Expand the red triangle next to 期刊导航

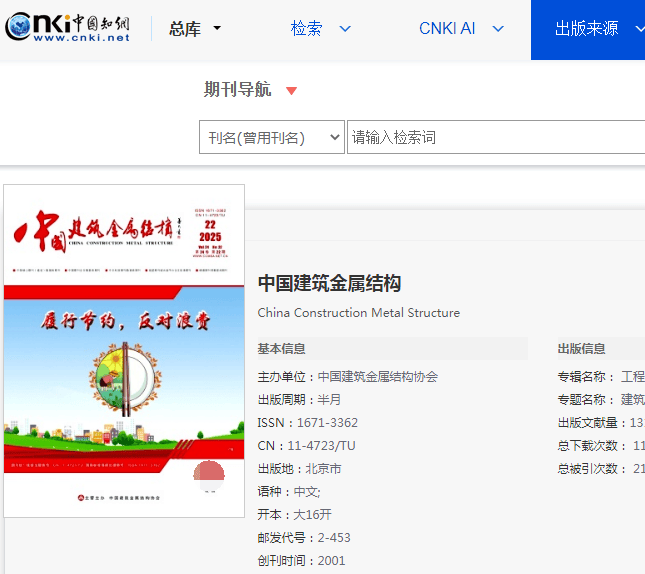click(x=291, y=91)
